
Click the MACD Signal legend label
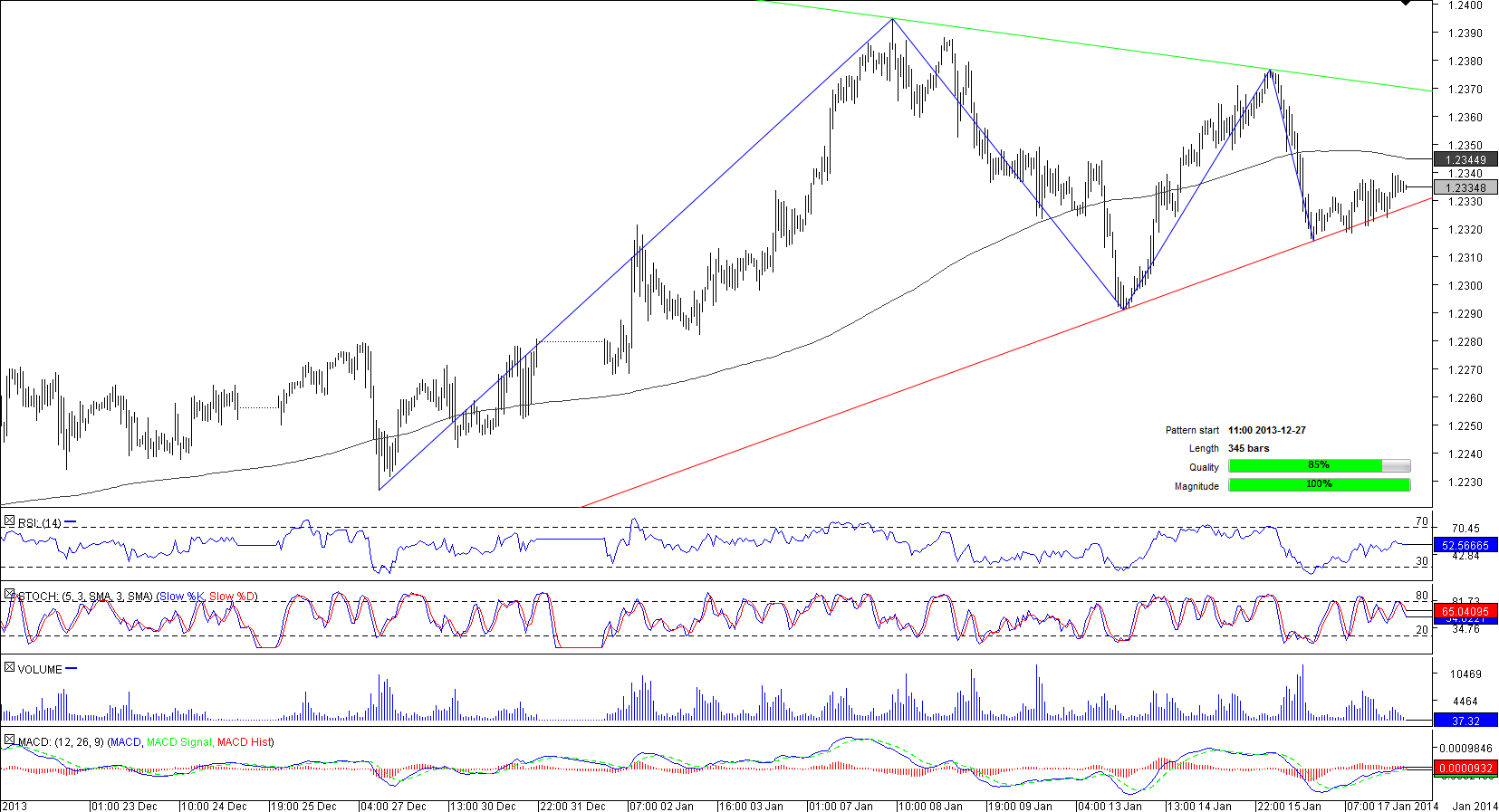tap(178, 742)
